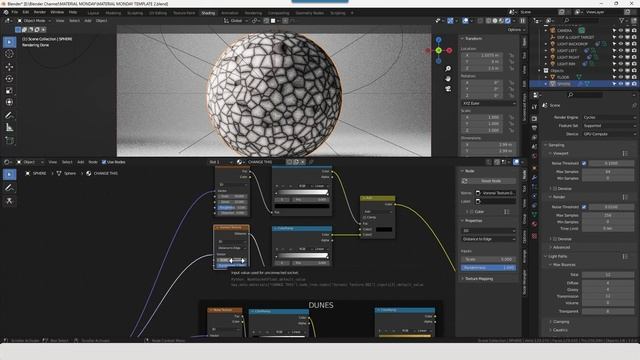This screenshot has width=640, height=360.
Task: Open node editor Add menu
Action: coord(81,162)
